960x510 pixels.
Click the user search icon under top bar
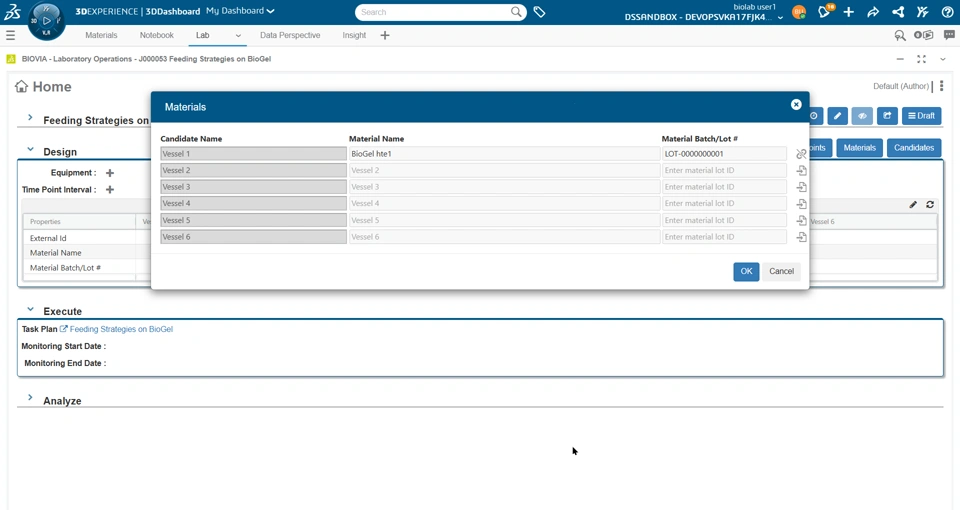point(900,36)
